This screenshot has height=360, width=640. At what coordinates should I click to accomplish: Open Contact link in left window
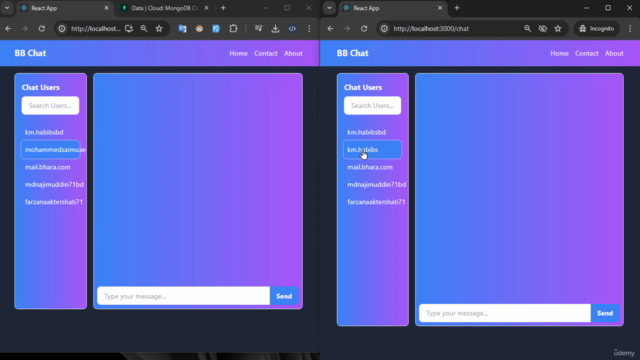(266, 53)
